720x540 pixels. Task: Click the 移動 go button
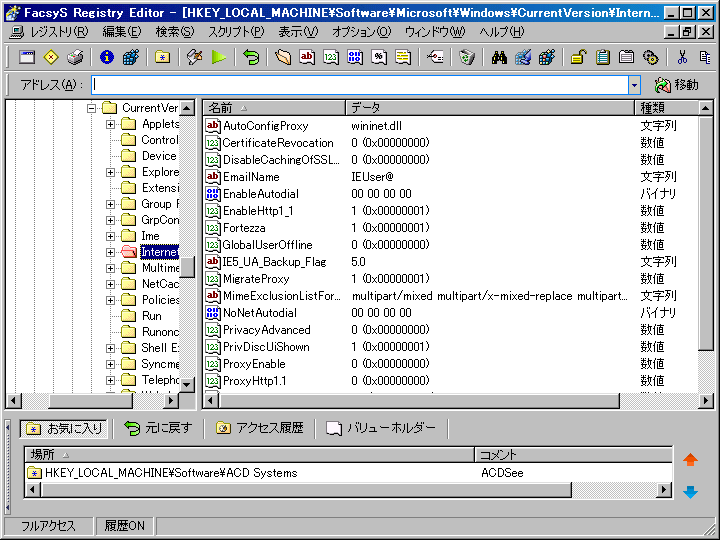coord(676,85)
